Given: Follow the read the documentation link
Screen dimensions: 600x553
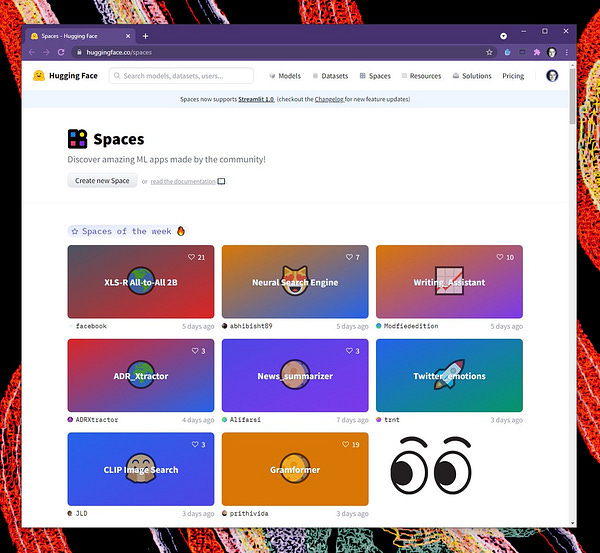Looking at the screenshot, I should pos(181,181).
